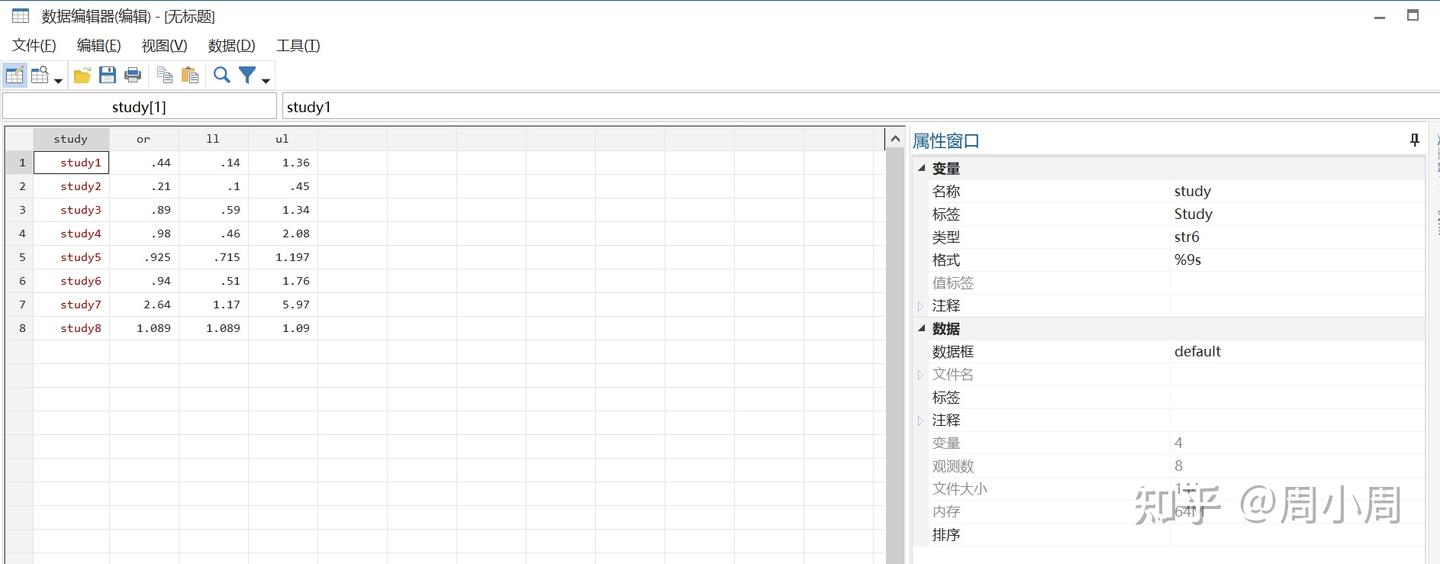Expand the 注释 row under 变量
The width and height of the screenshot is (1440, 564).
(922, 306)
